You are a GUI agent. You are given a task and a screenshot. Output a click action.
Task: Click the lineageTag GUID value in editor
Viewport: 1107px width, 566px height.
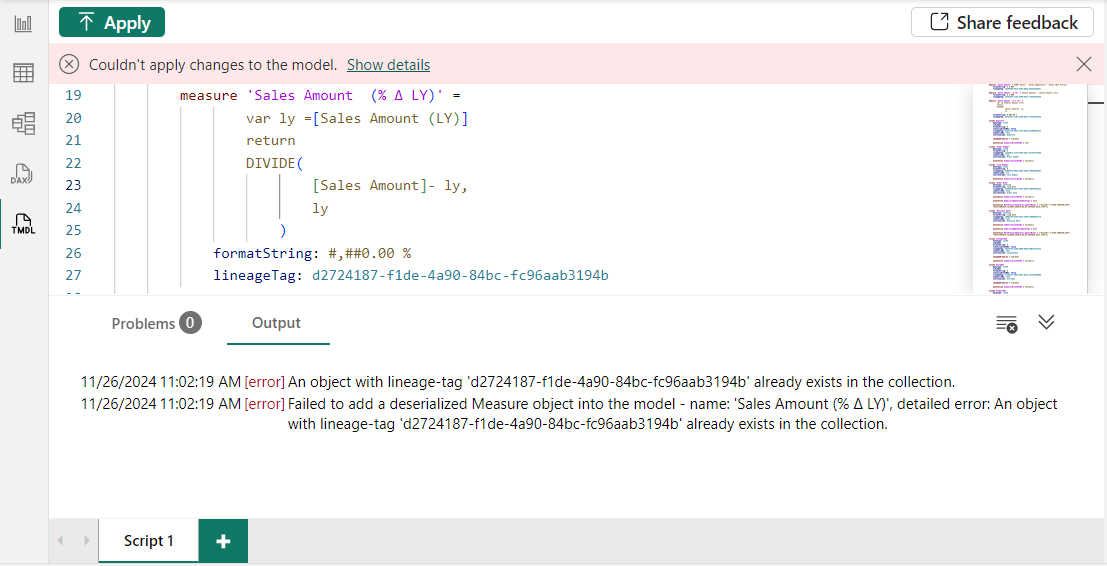[x=460, y=275]
